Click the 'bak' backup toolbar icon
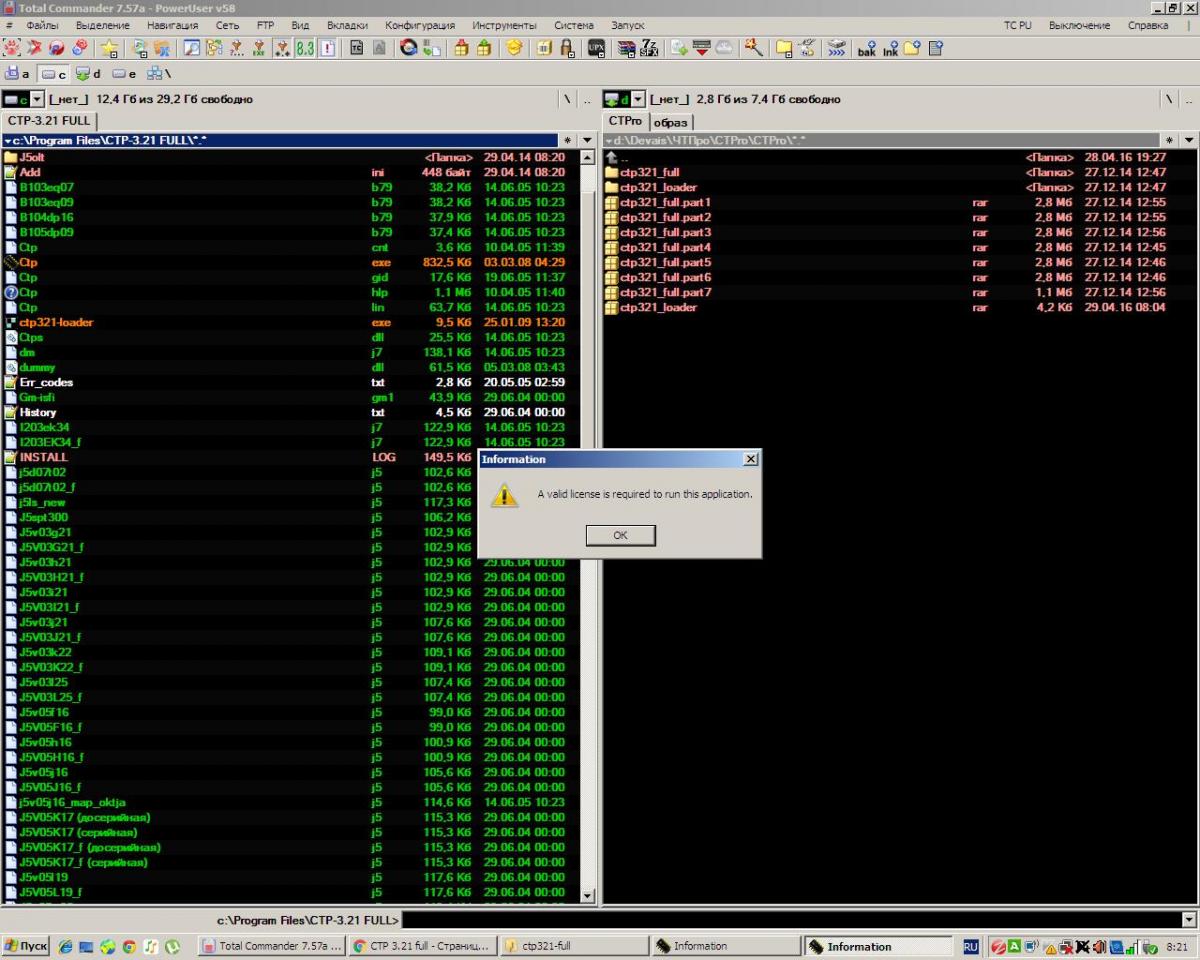 [x=866, y=48]
